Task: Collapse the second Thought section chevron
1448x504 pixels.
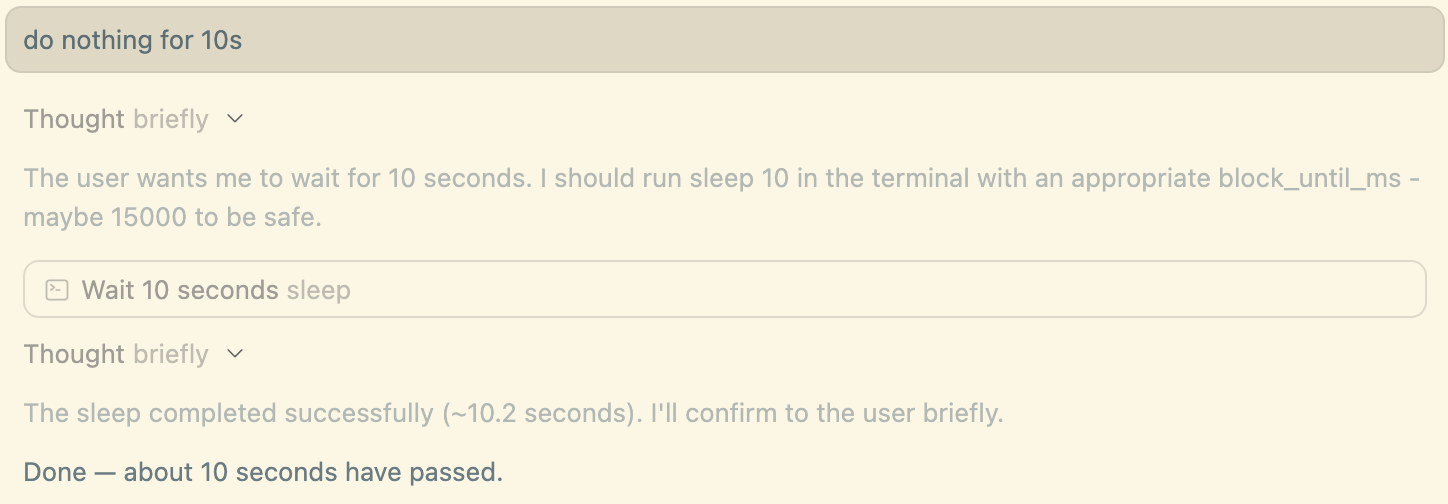Action: [235, 354]
